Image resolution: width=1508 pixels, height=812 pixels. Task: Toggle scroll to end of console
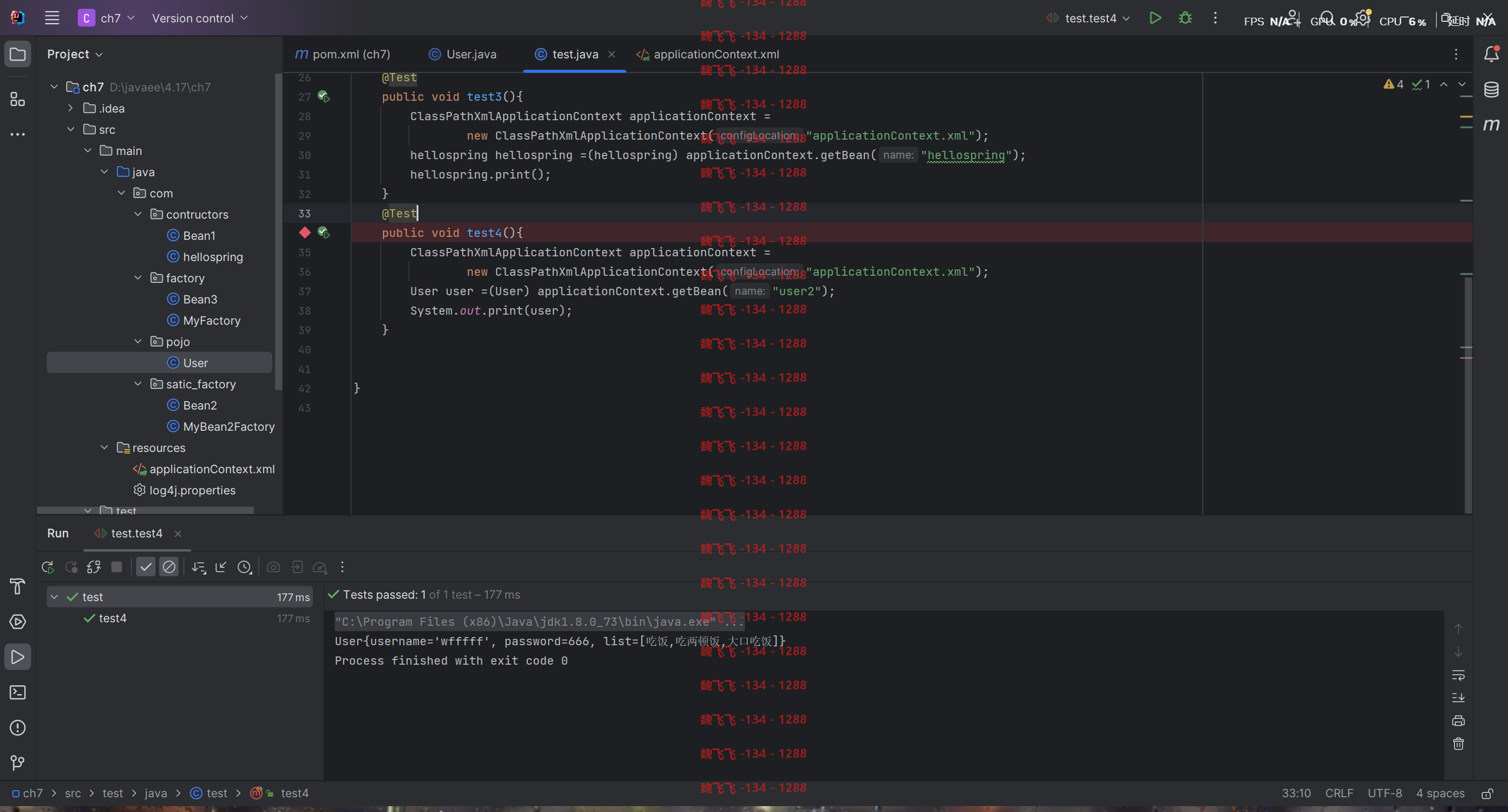(x=1458, y=698)
